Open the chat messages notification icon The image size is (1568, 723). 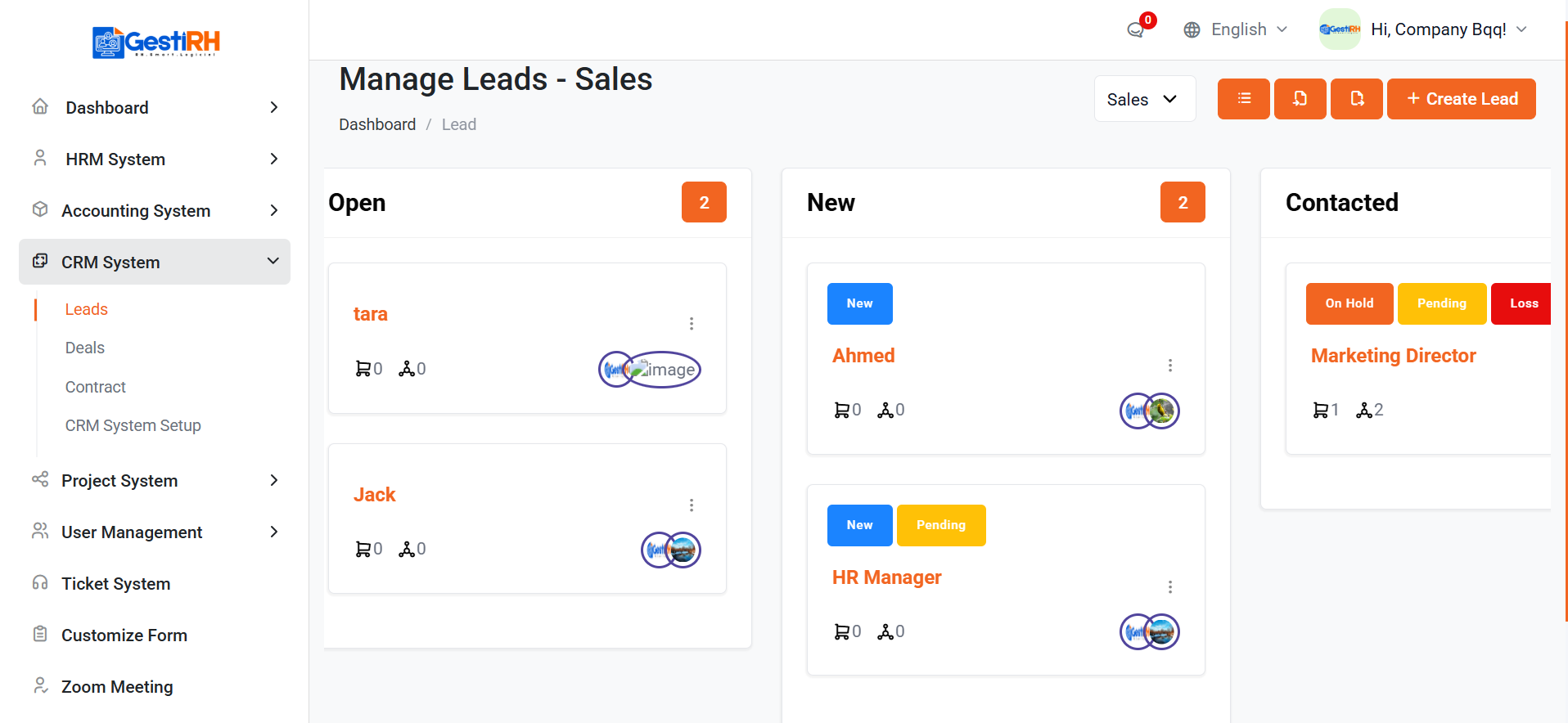coord(1136,30)
